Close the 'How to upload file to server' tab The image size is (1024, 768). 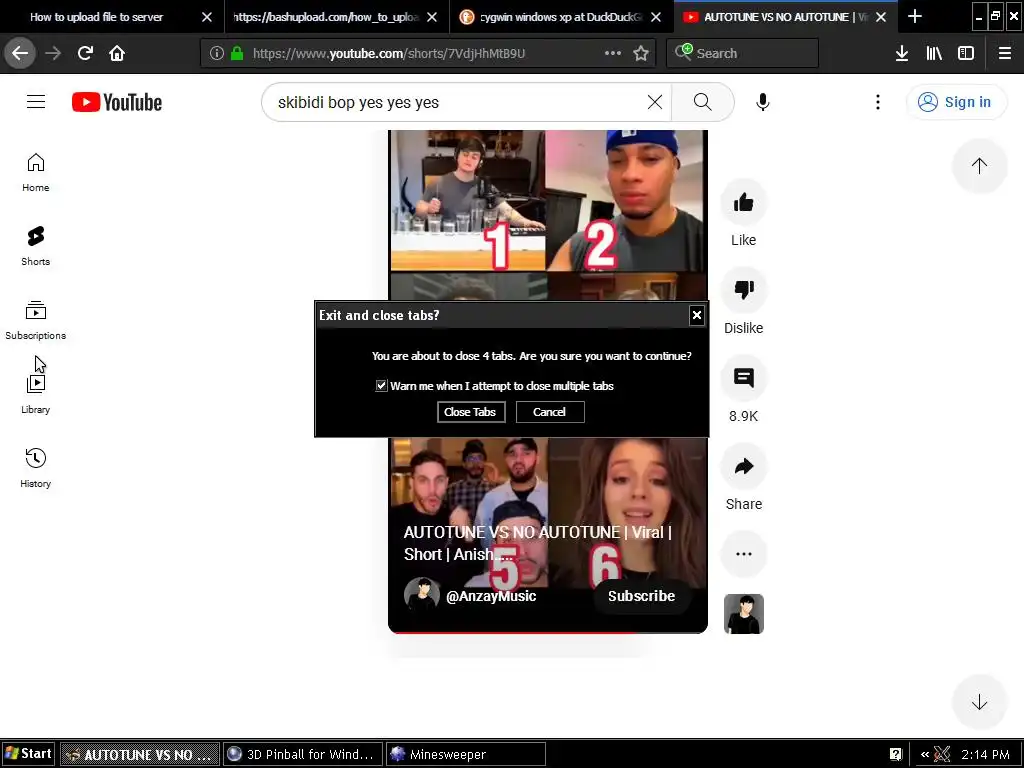(207, 17)
